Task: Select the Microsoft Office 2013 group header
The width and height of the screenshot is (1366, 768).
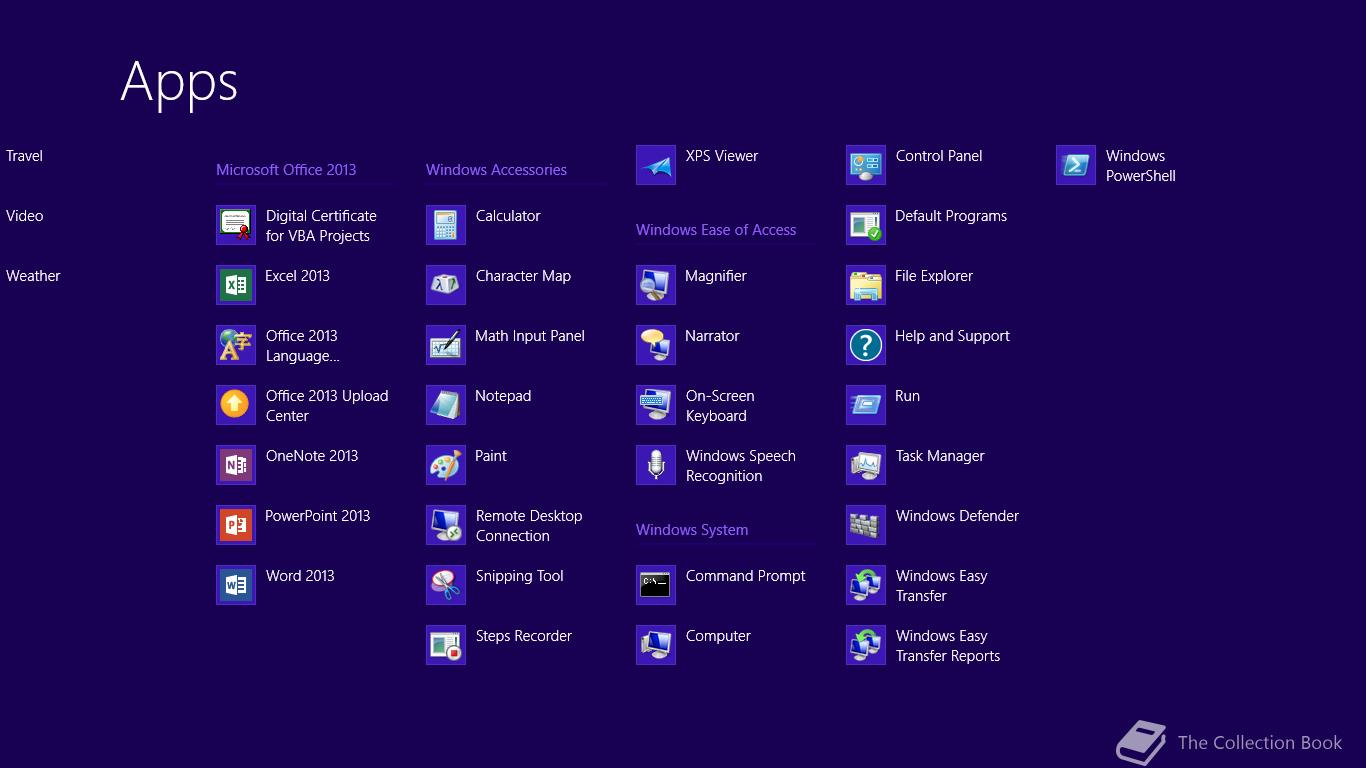Action: coord(286,170)
